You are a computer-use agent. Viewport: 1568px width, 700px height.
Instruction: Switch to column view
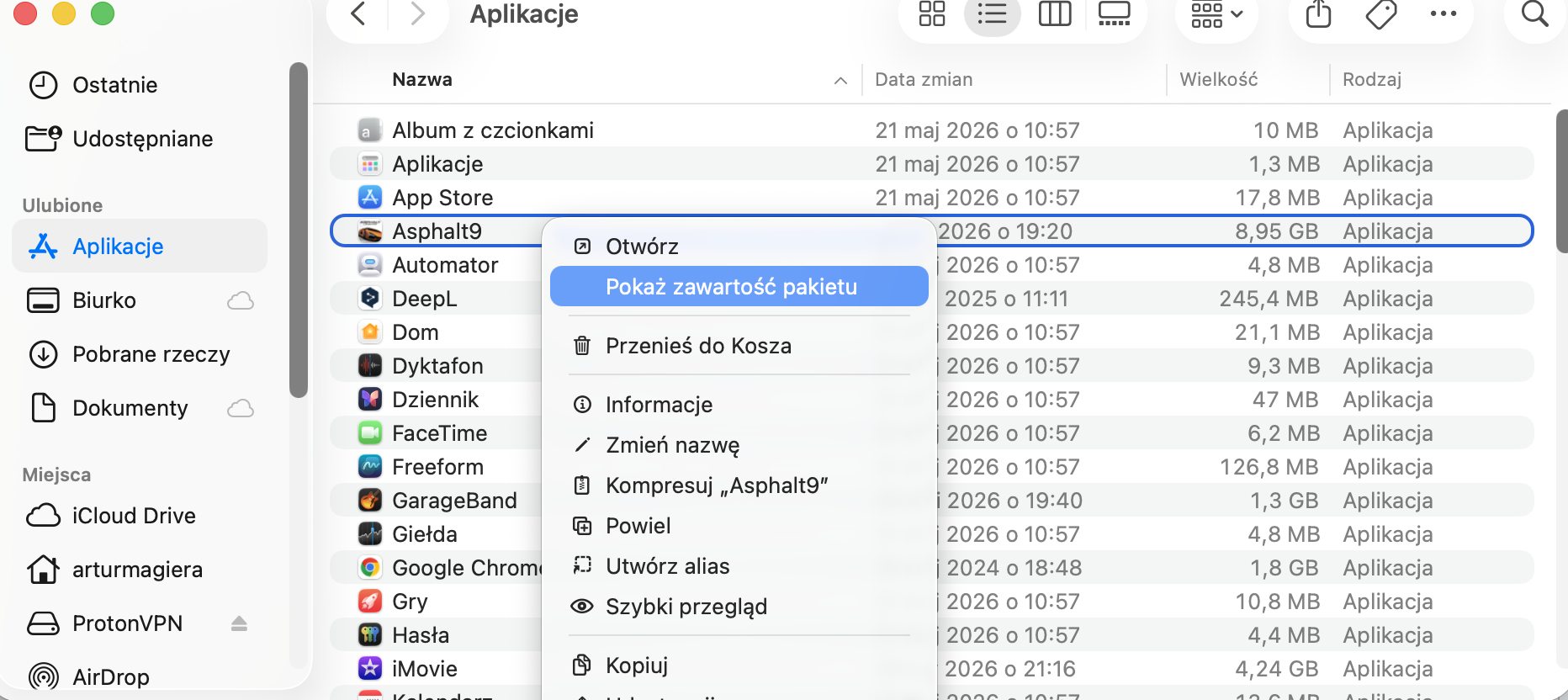click(1055, 13)
